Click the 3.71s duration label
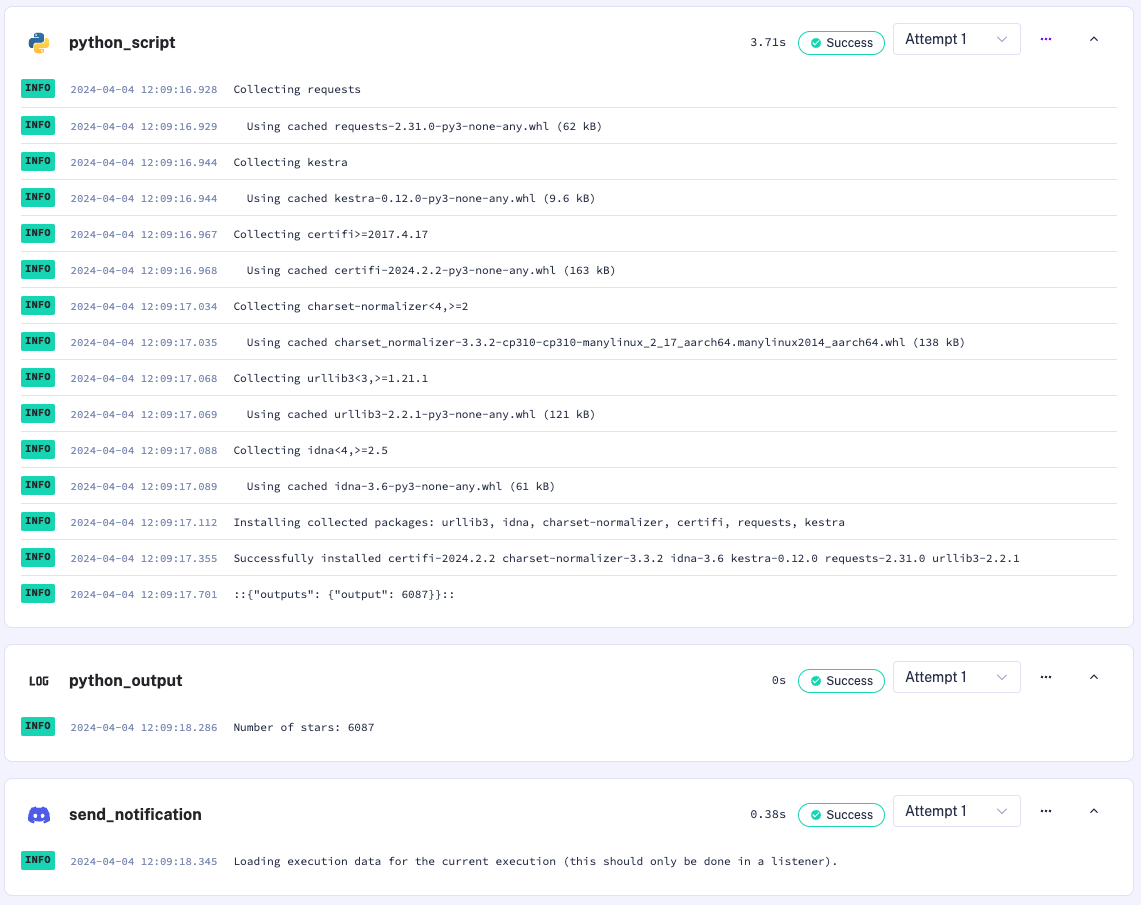Screen dimensions: 1141x905 [x=767, y=42]
